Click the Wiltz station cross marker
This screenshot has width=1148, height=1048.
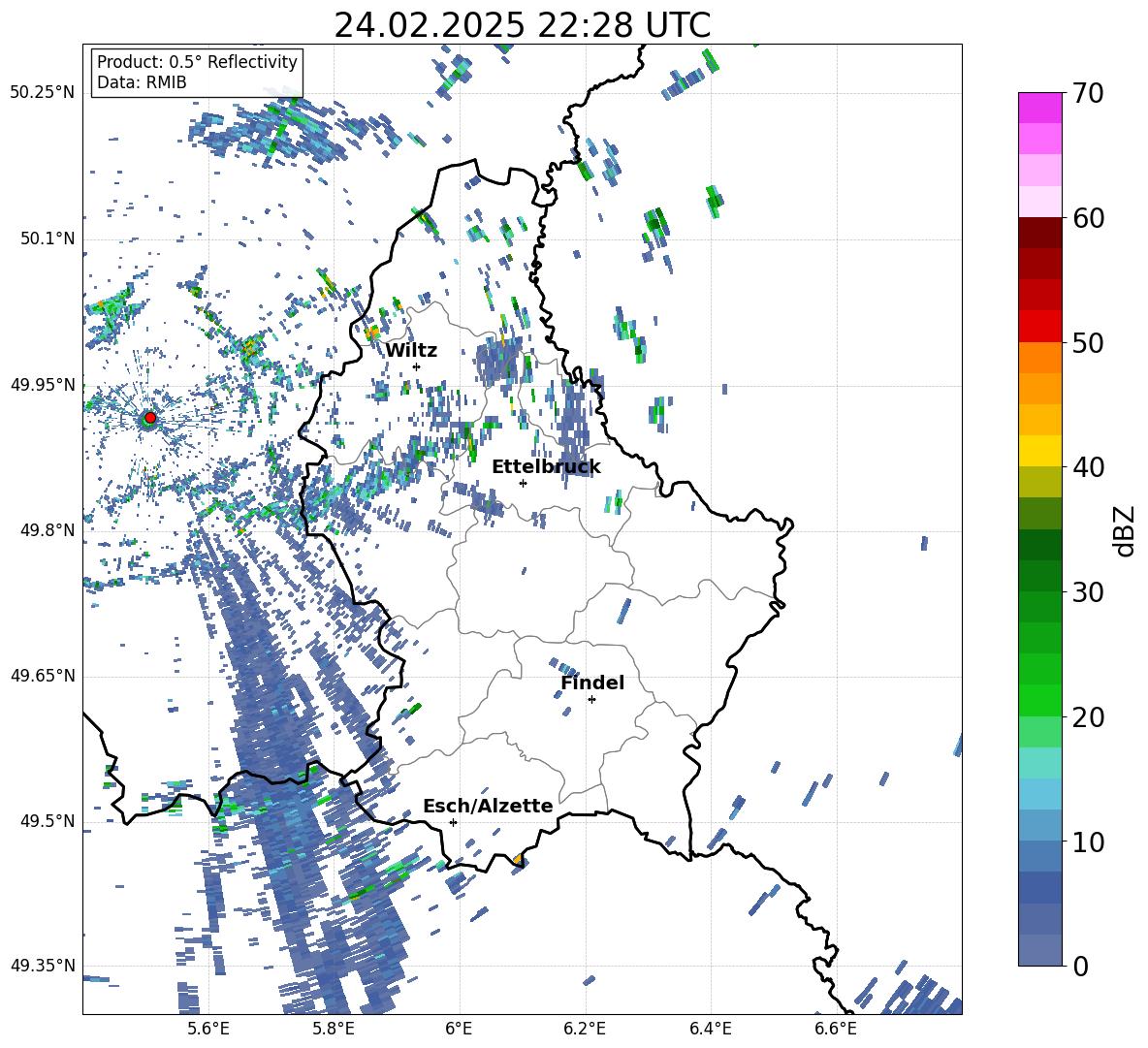click(417, 366)
